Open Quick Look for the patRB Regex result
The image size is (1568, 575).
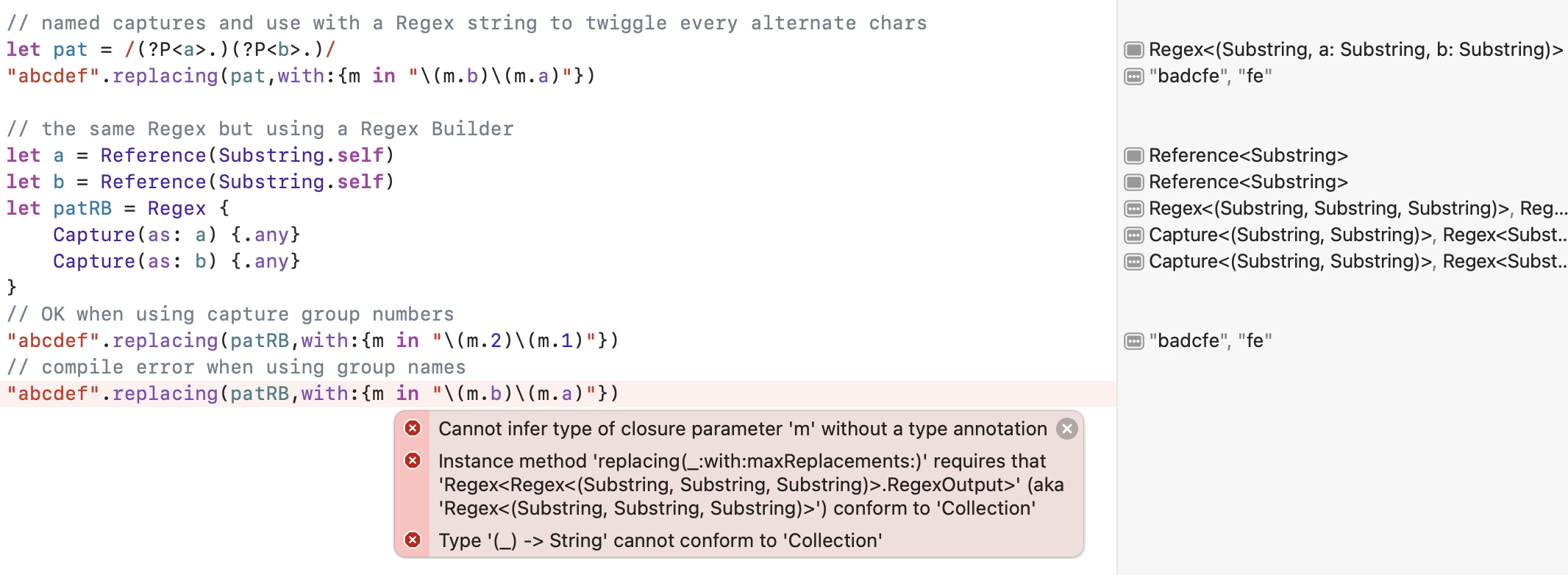[x=1134, y=209]
